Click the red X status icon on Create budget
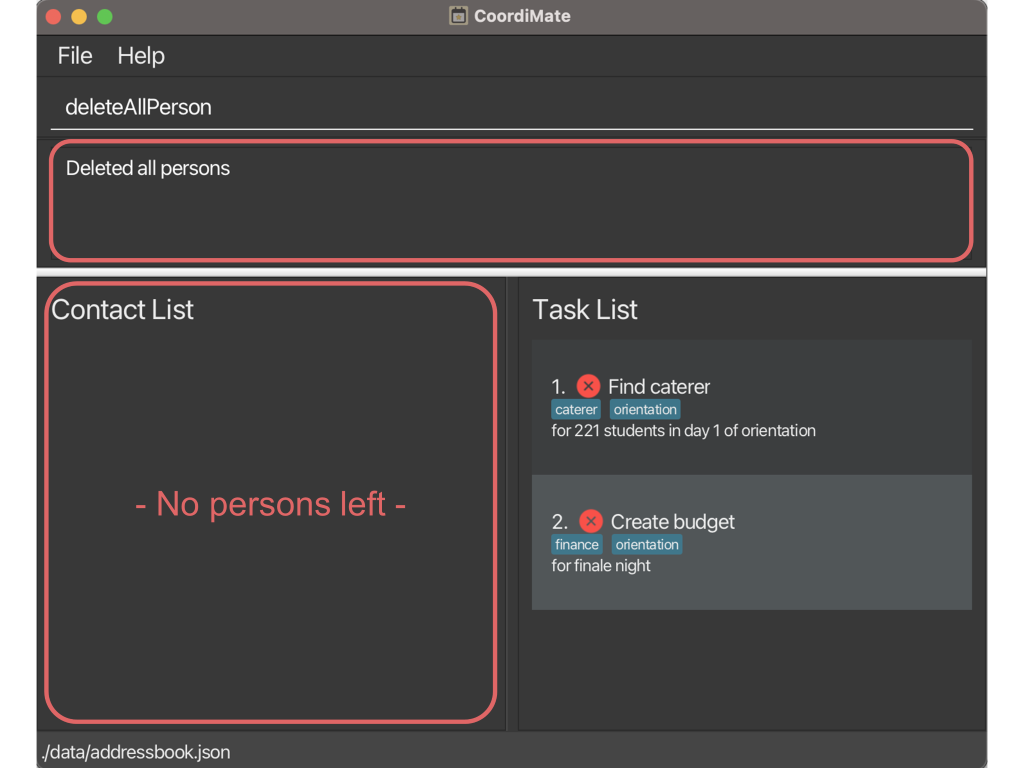This screenshot has width=1024, height=768. [590, 521]
